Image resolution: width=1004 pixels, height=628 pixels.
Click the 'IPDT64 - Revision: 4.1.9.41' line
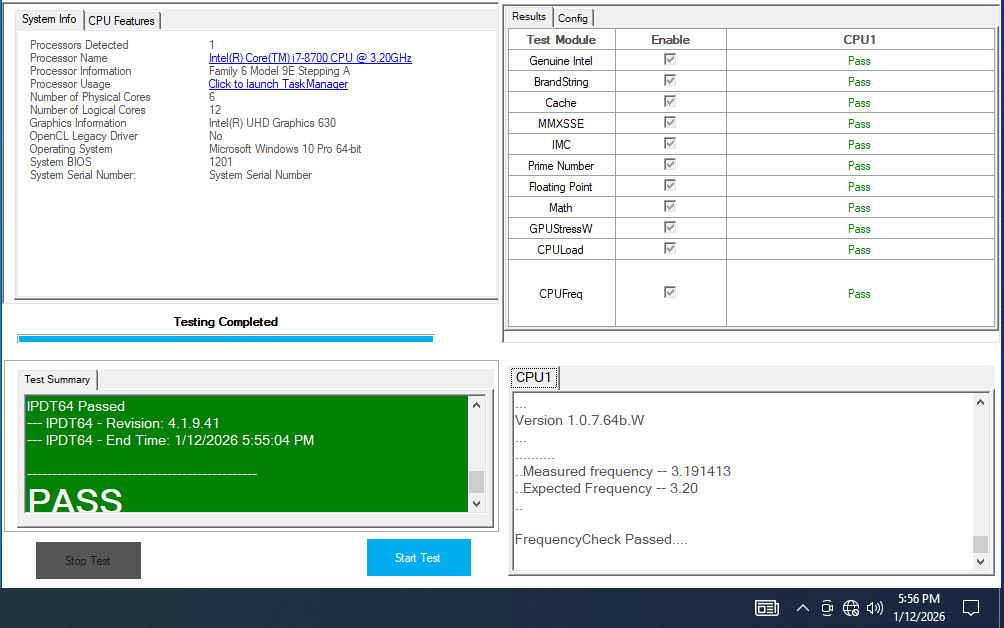click(x=123, y=423)
